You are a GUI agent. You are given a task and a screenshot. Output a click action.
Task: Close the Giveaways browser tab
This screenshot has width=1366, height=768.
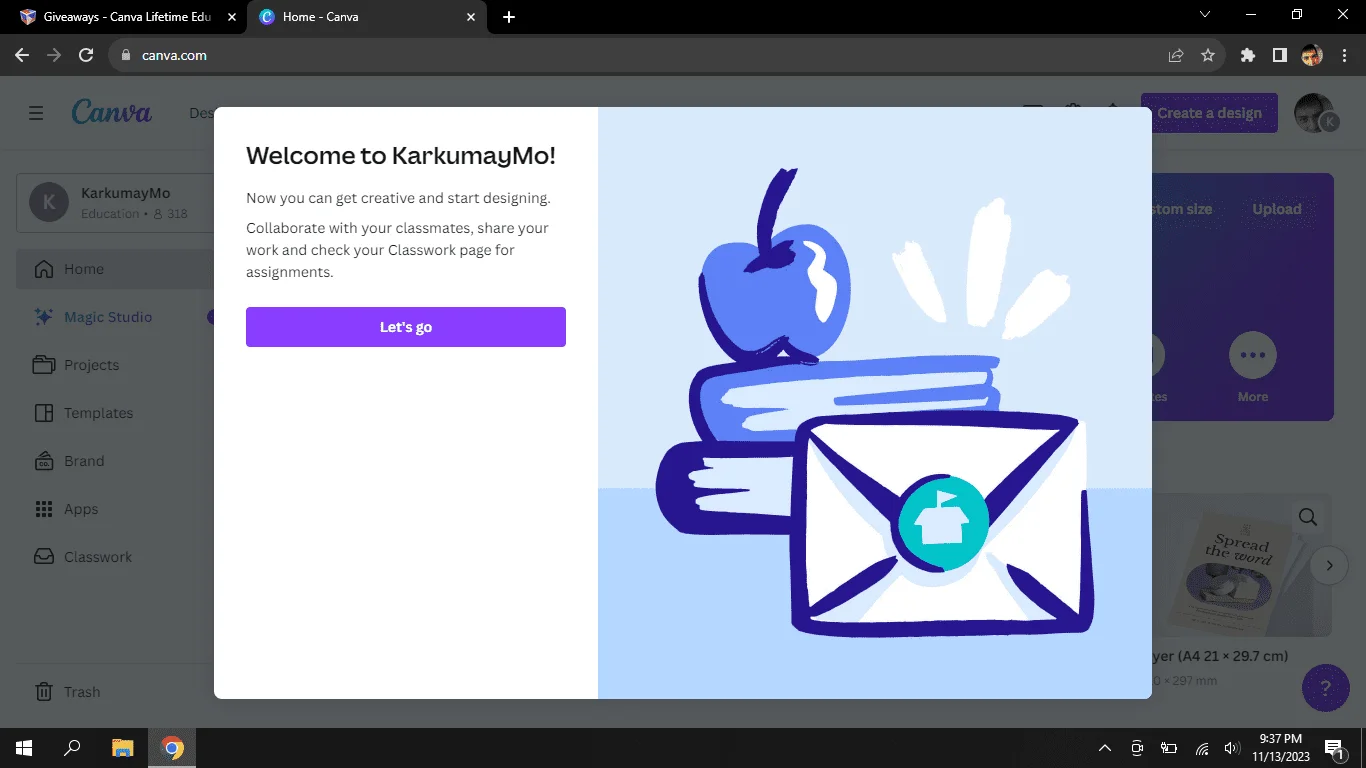pyautogui.click(x=231, y=17)
